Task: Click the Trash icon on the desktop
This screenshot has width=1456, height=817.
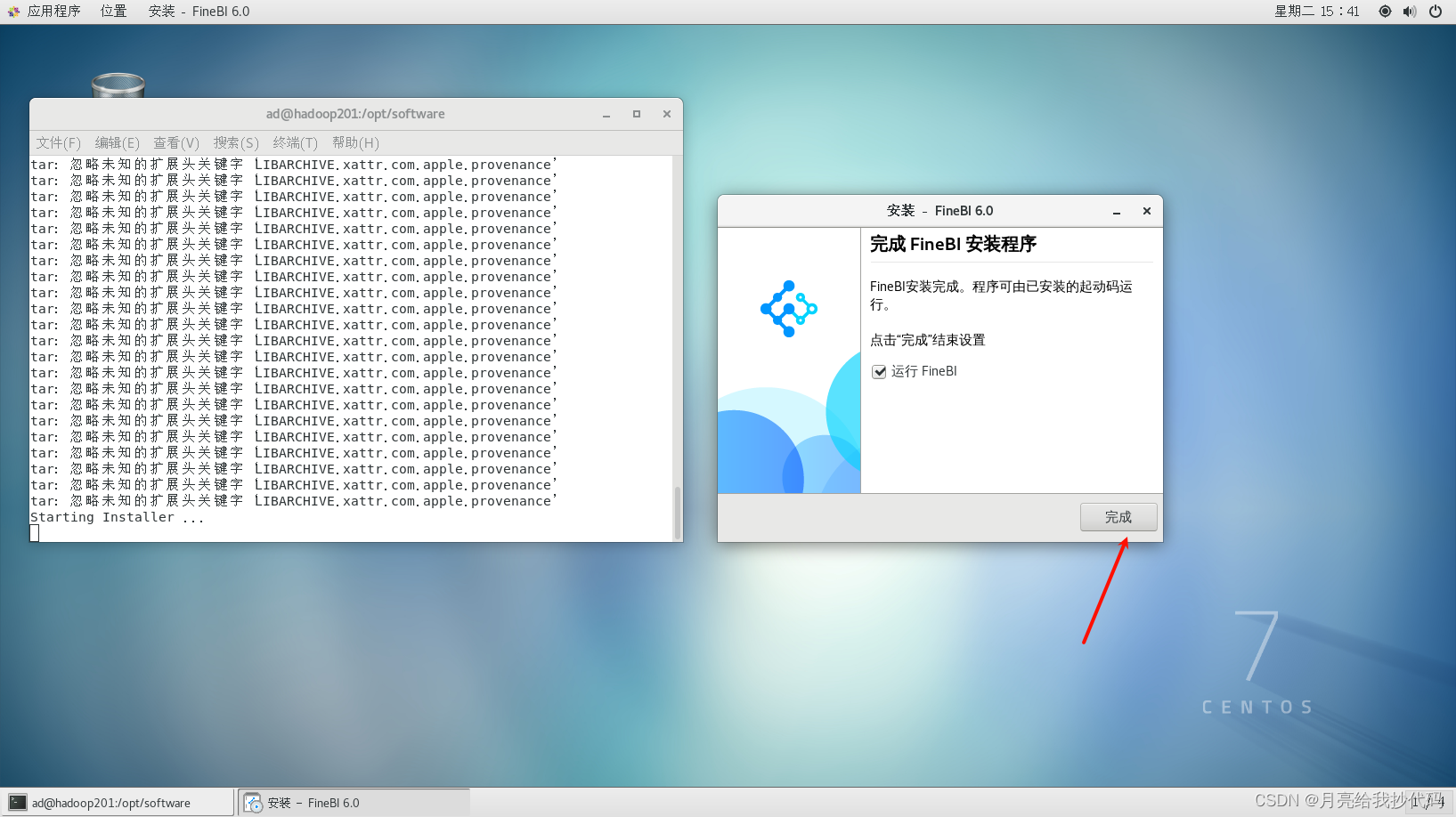Action: point(118,85)
